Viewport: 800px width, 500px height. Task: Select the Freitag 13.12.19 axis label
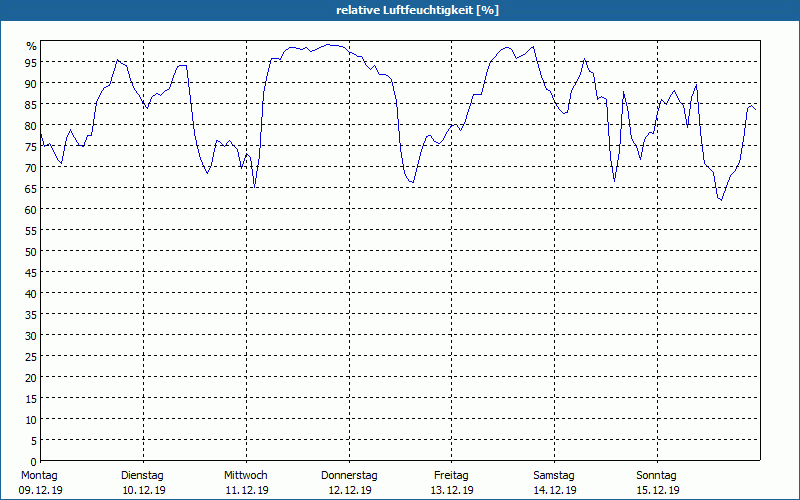click(452, 483)
